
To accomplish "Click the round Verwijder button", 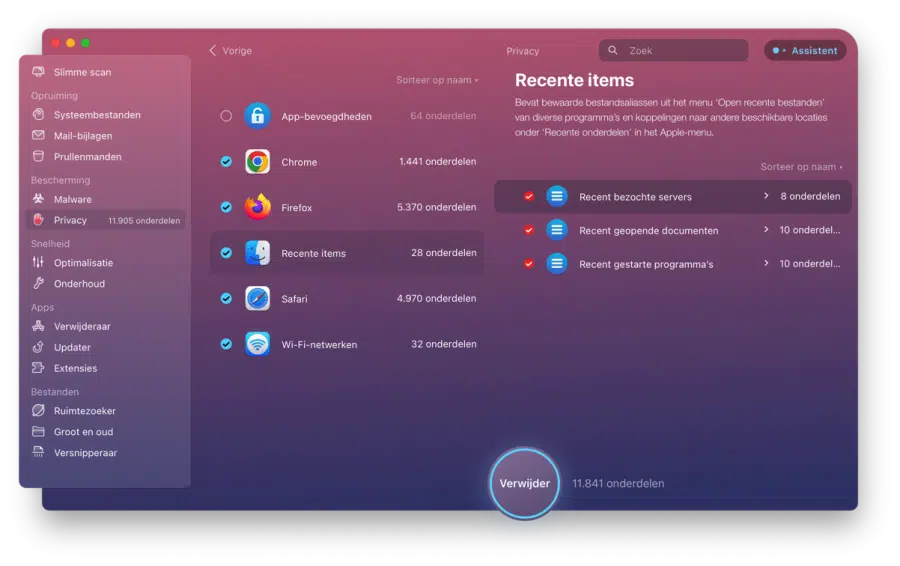I will (x=525, y=483).
